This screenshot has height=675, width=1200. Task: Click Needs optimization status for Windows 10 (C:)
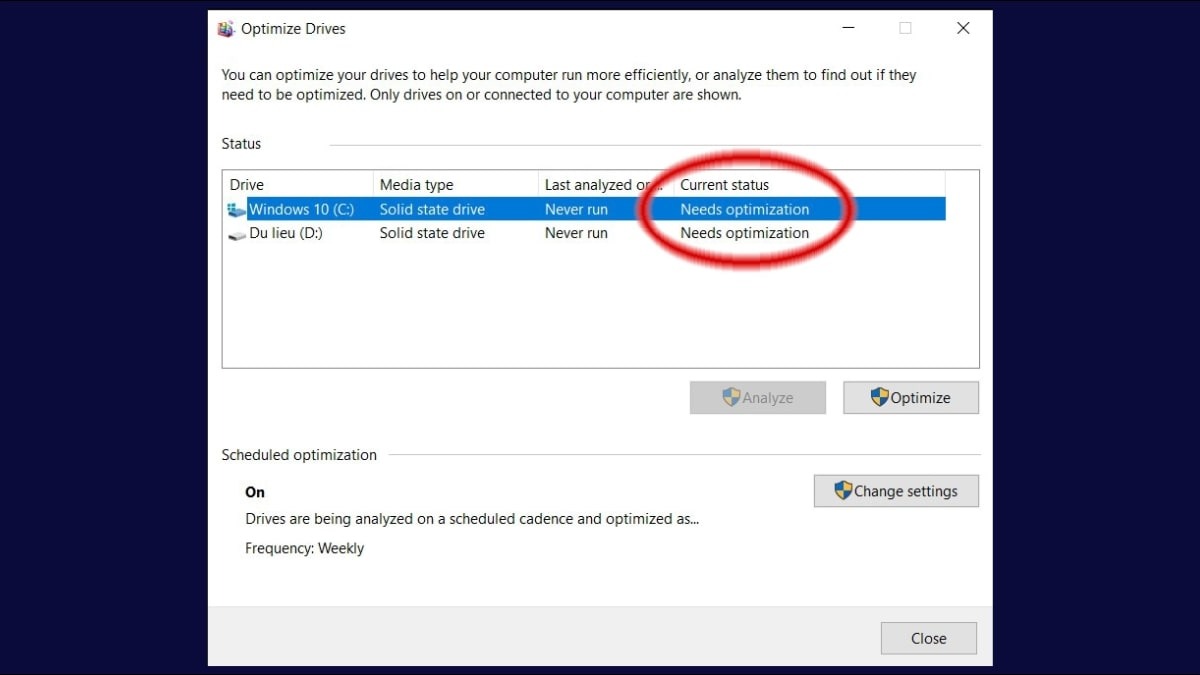pos(745,209)
